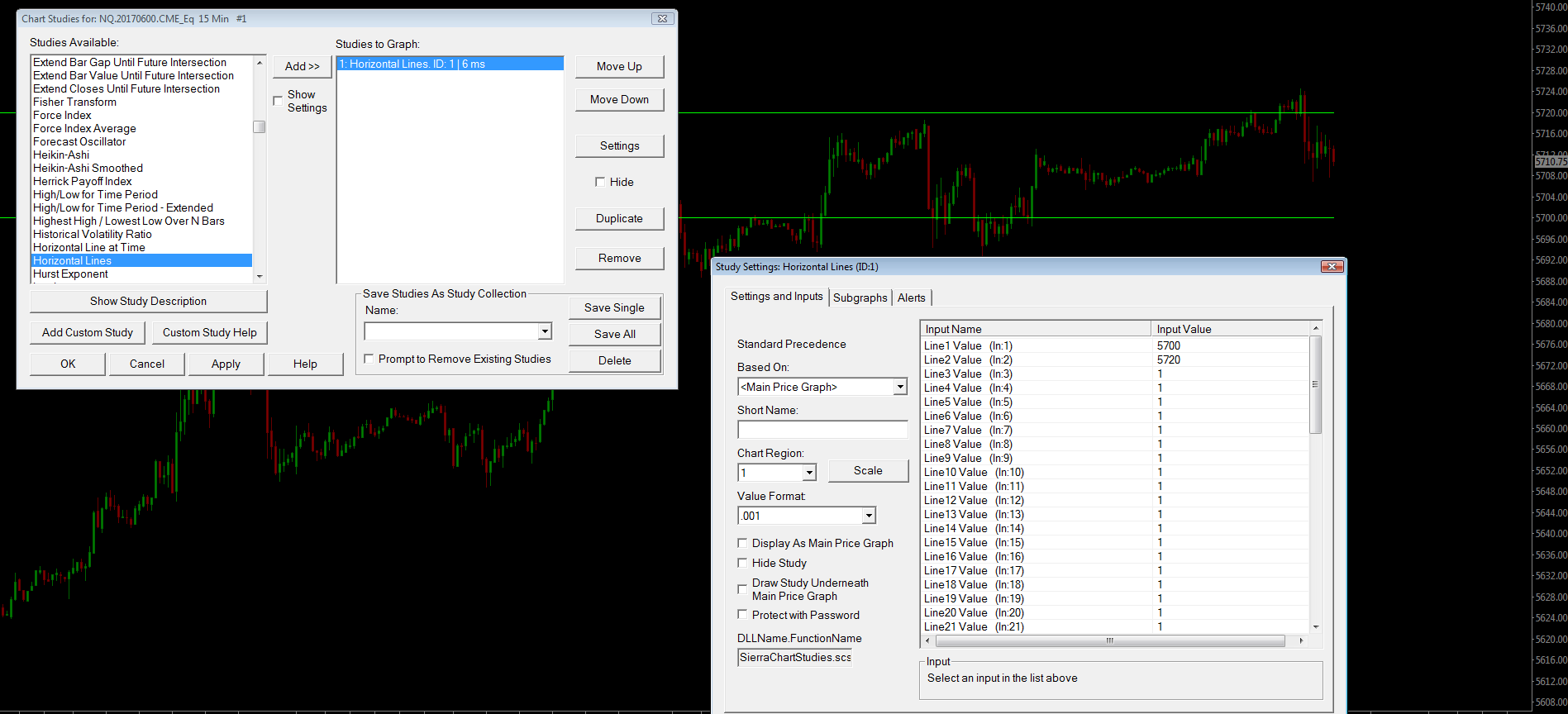Select the Line10 Value input row

1115,472
